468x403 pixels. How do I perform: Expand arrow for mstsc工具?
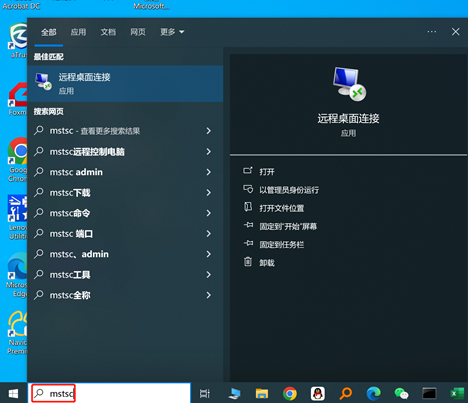click(x=209, y=274)
